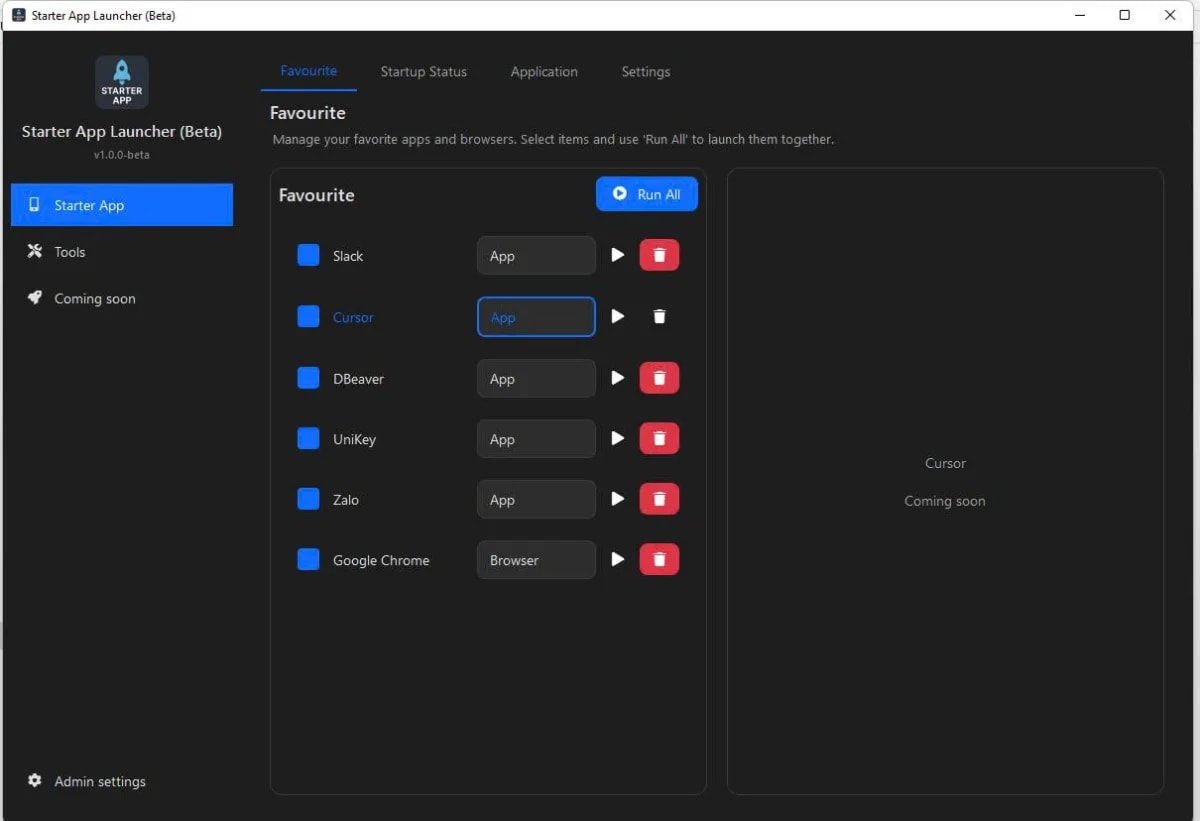
Task: Click the trash icon for Google Chrome
Action: tap(659, 559)
